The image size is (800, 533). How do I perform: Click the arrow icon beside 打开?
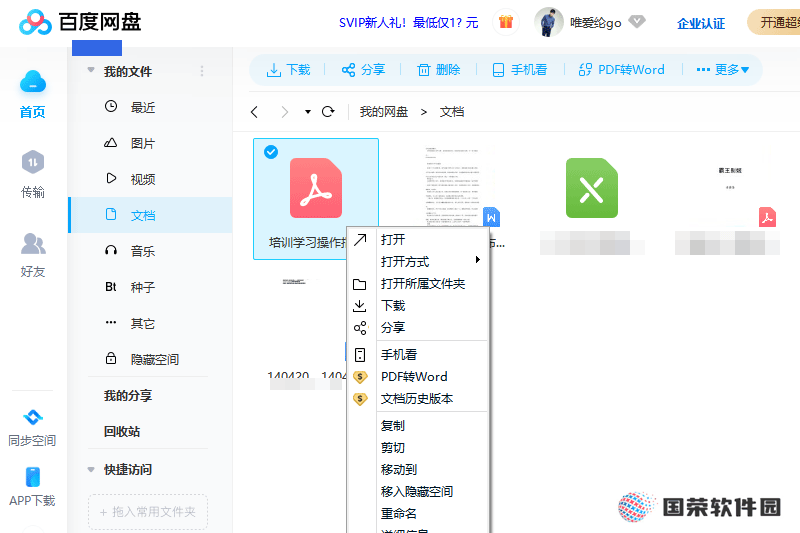pos(360,239)
